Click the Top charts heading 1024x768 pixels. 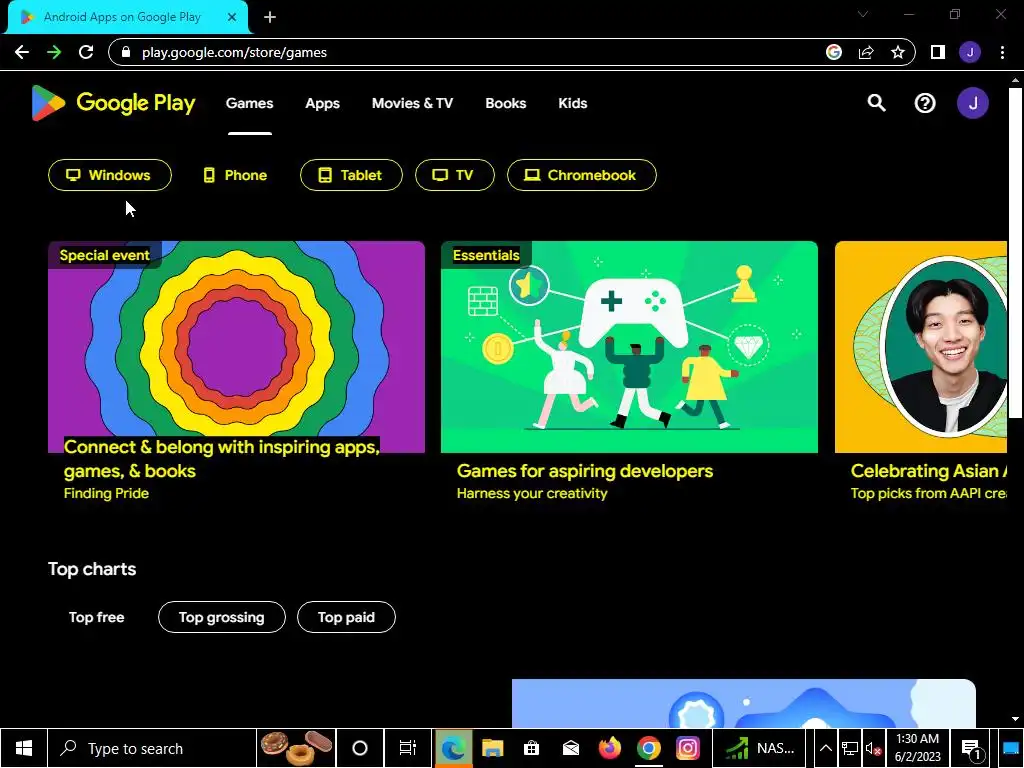coord(92,569)
